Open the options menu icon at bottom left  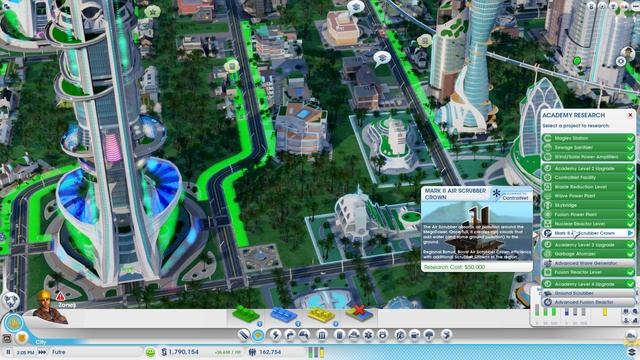pyautogui.click(x=7, y=338)
